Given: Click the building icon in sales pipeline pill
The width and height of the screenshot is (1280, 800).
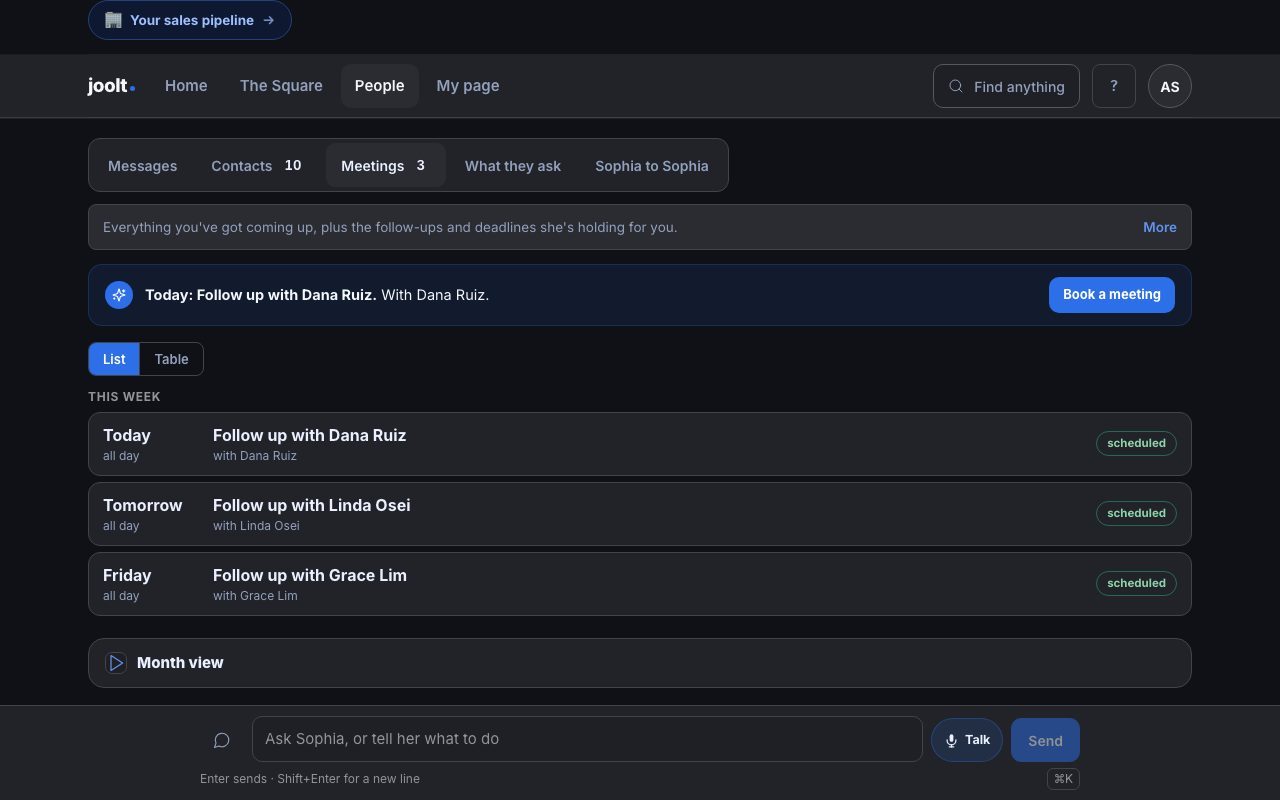Looking at the screenshot, I should [113, 20].
